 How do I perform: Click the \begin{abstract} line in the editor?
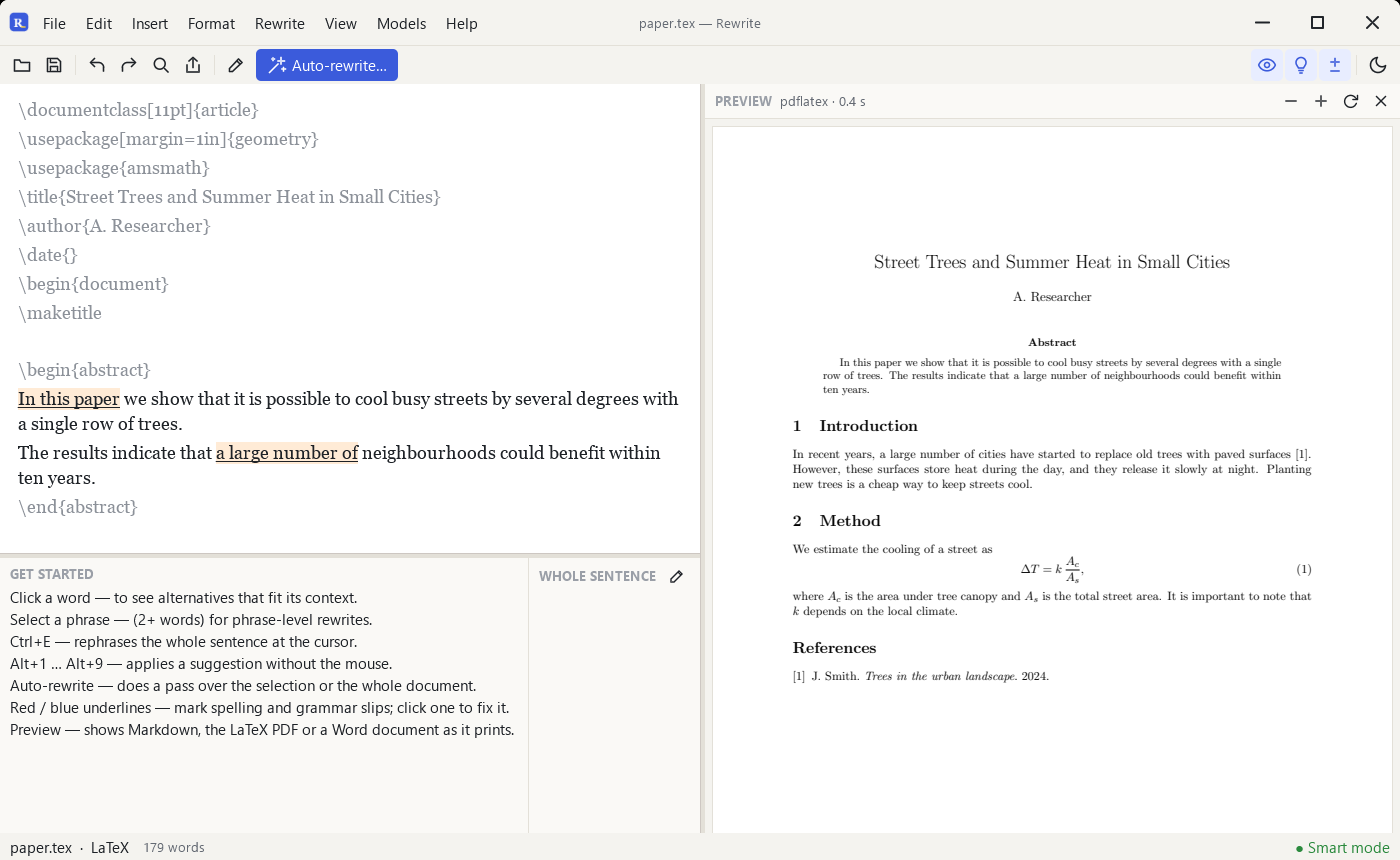coord(84,370)
